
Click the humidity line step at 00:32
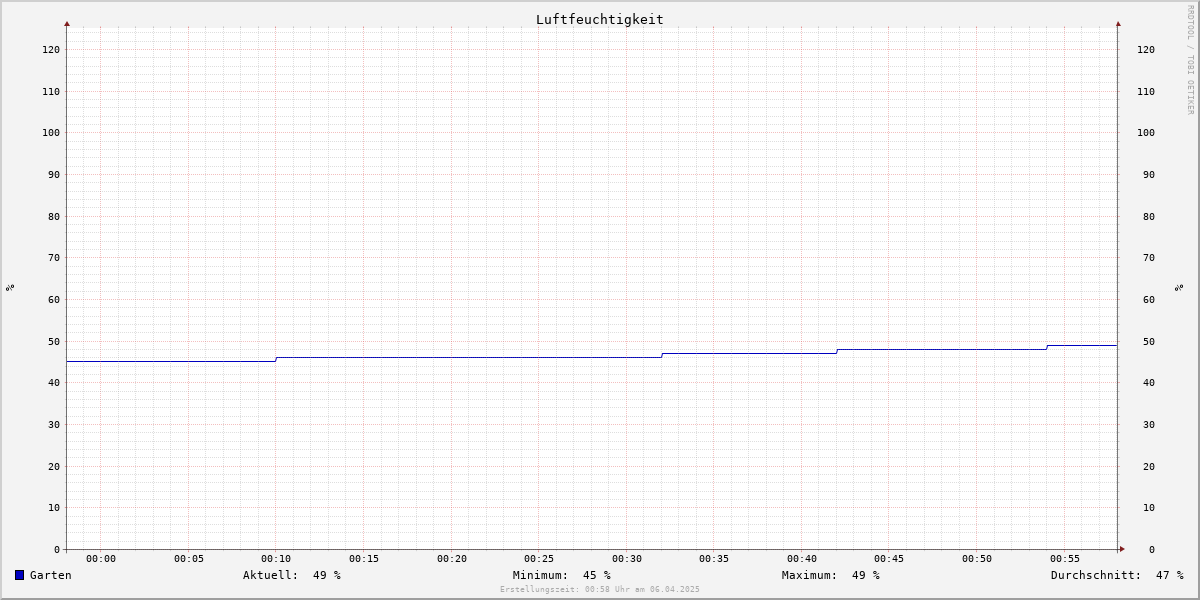[662, 355]
